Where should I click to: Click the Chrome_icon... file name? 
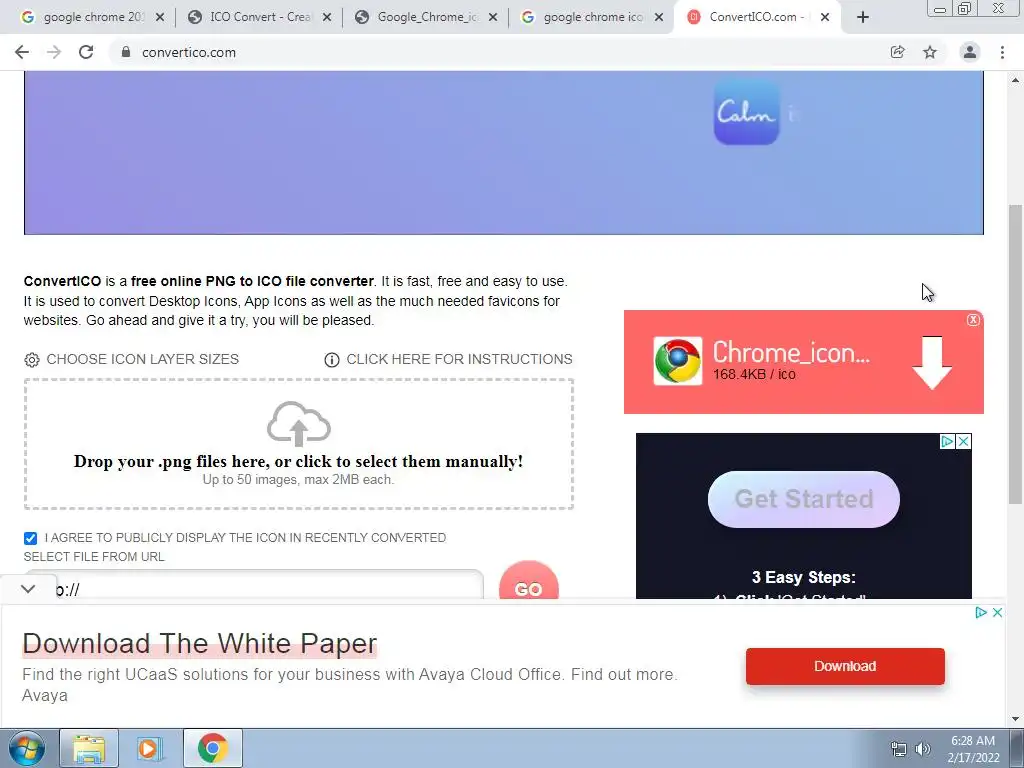point(791,353)
